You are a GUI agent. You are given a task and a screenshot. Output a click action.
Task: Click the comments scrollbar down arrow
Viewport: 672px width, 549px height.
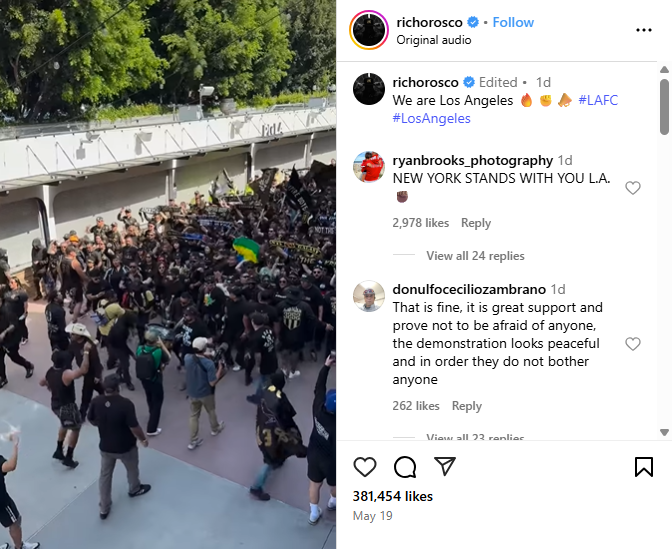tap(664, 432)
